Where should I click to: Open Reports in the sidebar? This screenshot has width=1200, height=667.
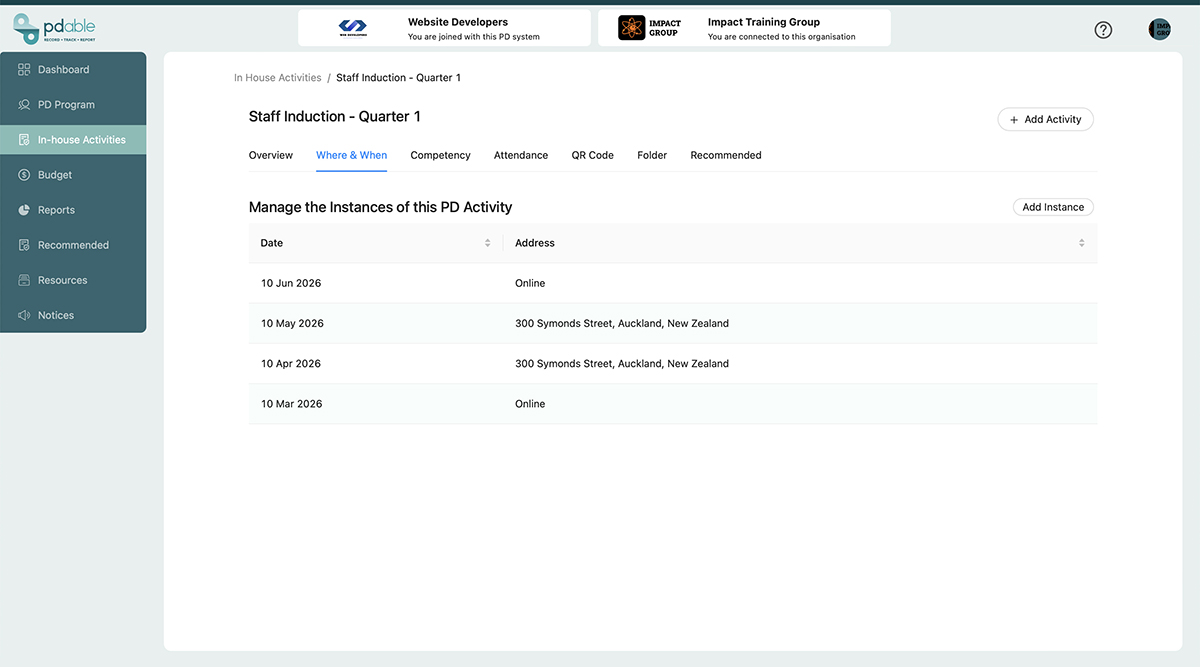click(73, 210)
